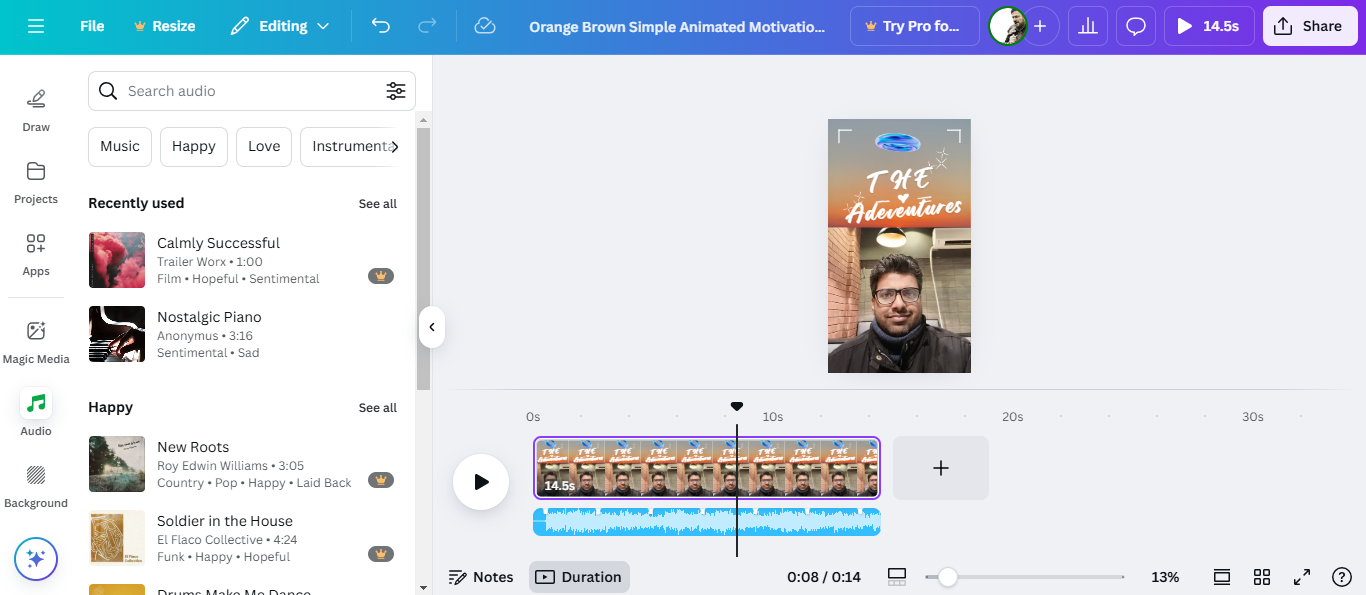Image resolution: width=1366 pixels, height=595 pixels.
Task: Click the Pro crown on Calmly Successful
Action: point(381,276)
